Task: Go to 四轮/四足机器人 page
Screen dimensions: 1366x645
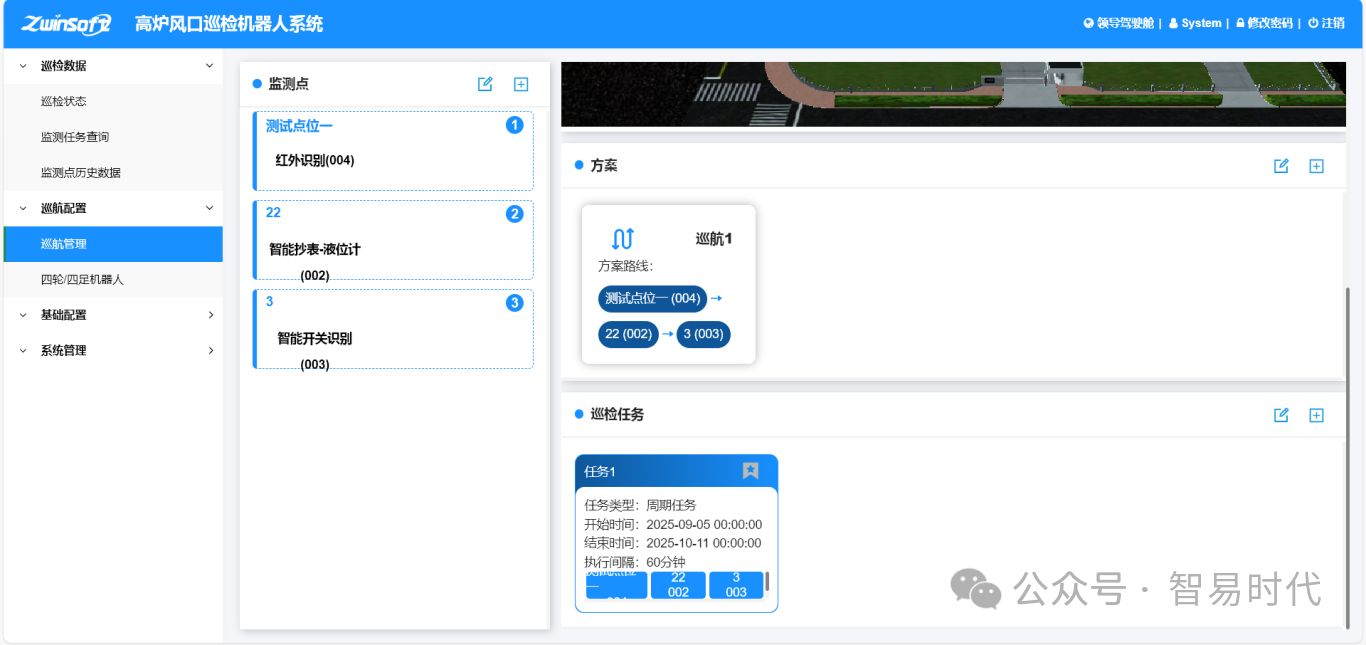Action: [x=82, y=280]
